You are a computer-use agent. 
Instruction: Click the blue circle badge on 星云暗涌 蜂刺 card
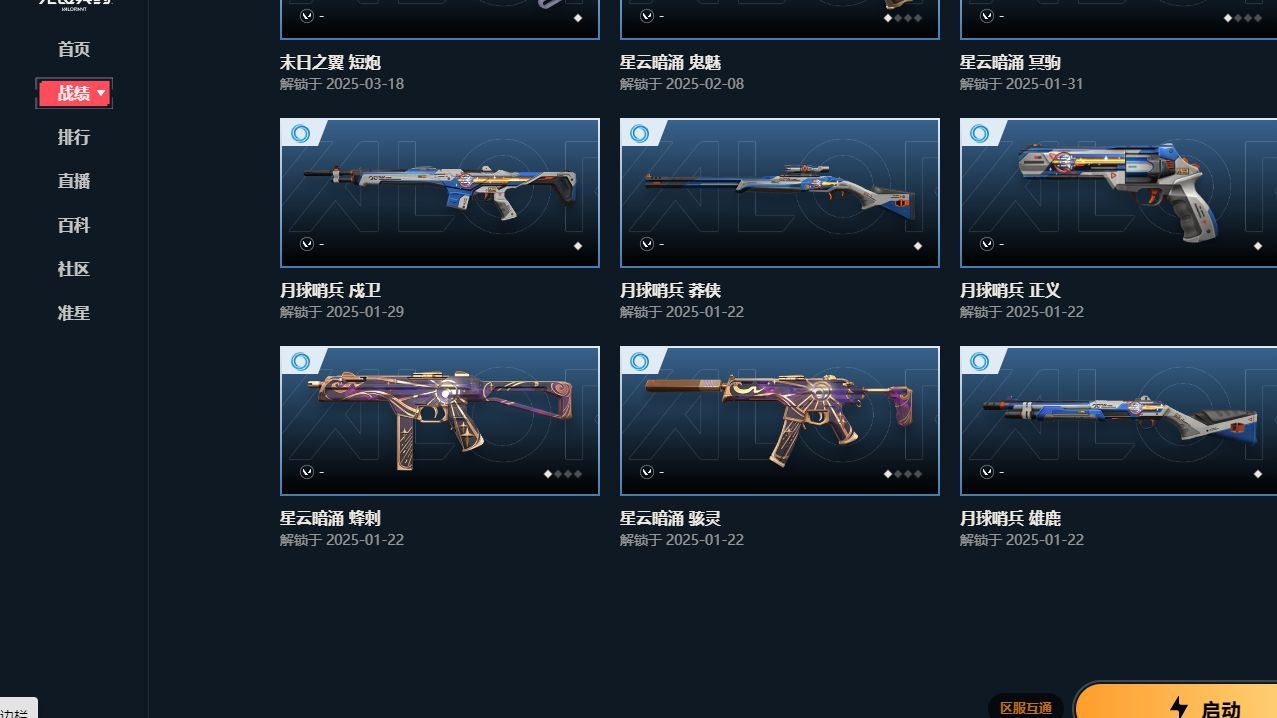click(x=300, y=362)
